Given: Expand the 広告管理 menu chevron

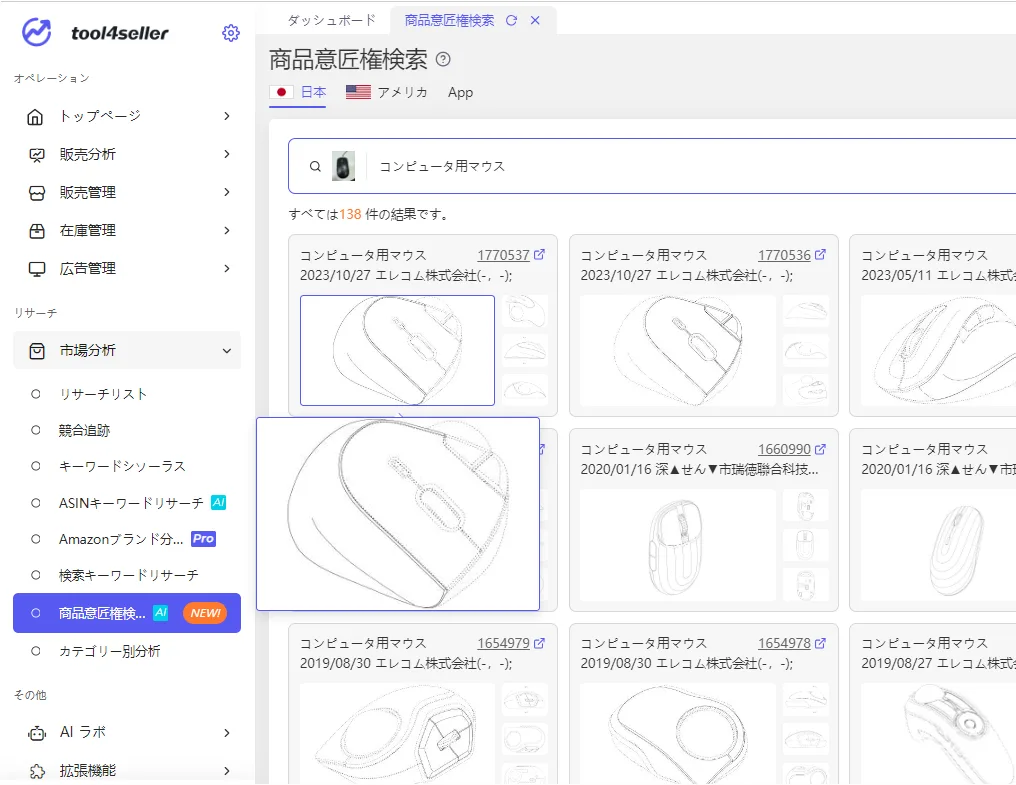Looking at the screenshot, I should (x=227, y=268).
